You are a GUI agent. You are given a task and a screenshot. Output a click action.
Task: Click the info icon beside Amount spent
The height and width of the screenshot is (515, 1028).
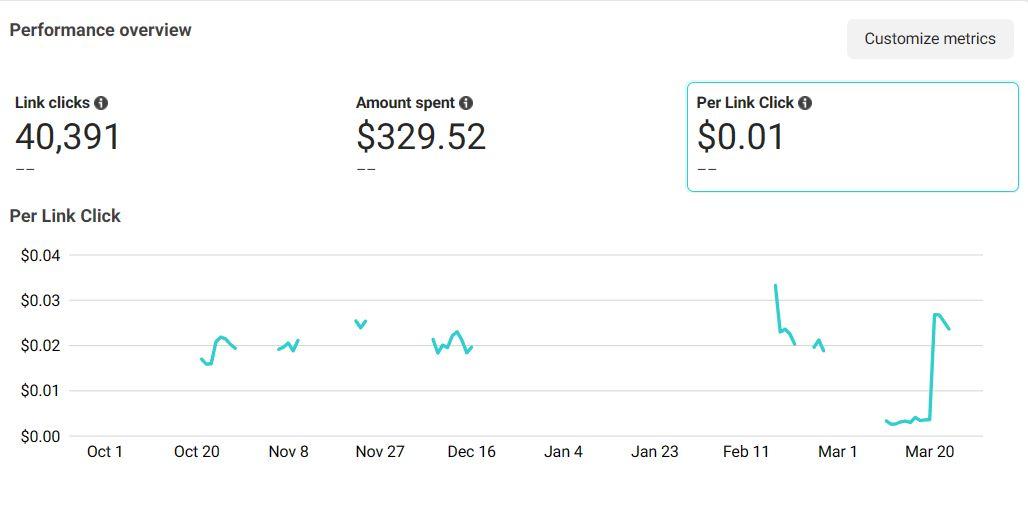(466, 103)
